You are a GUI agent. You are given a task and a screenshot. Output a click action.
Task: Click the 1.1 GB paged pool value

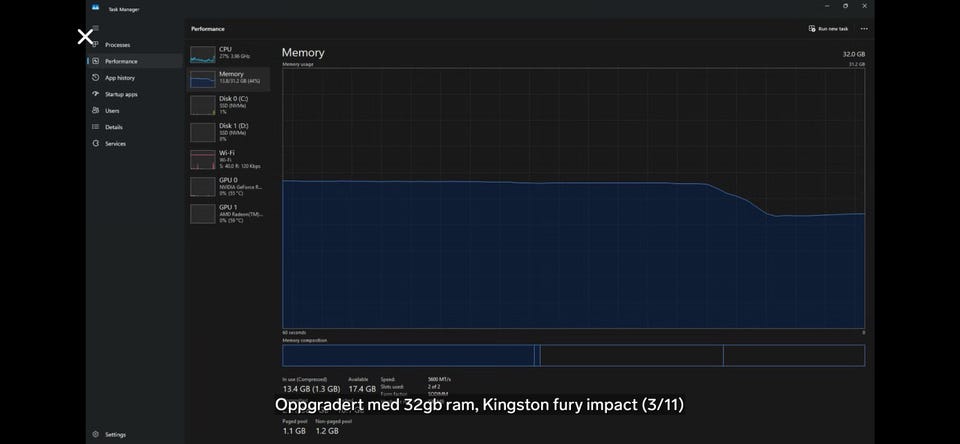pos(294,431)
